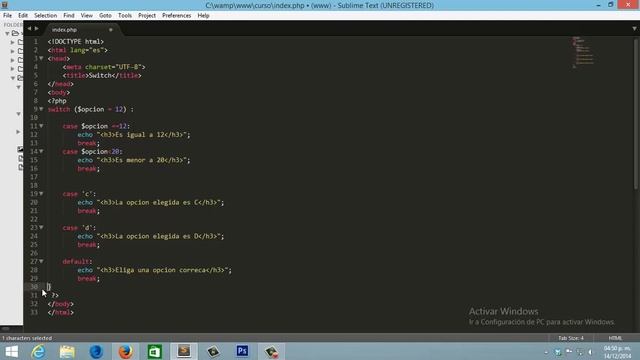Open the Selection menu

(x=45, y=16)
